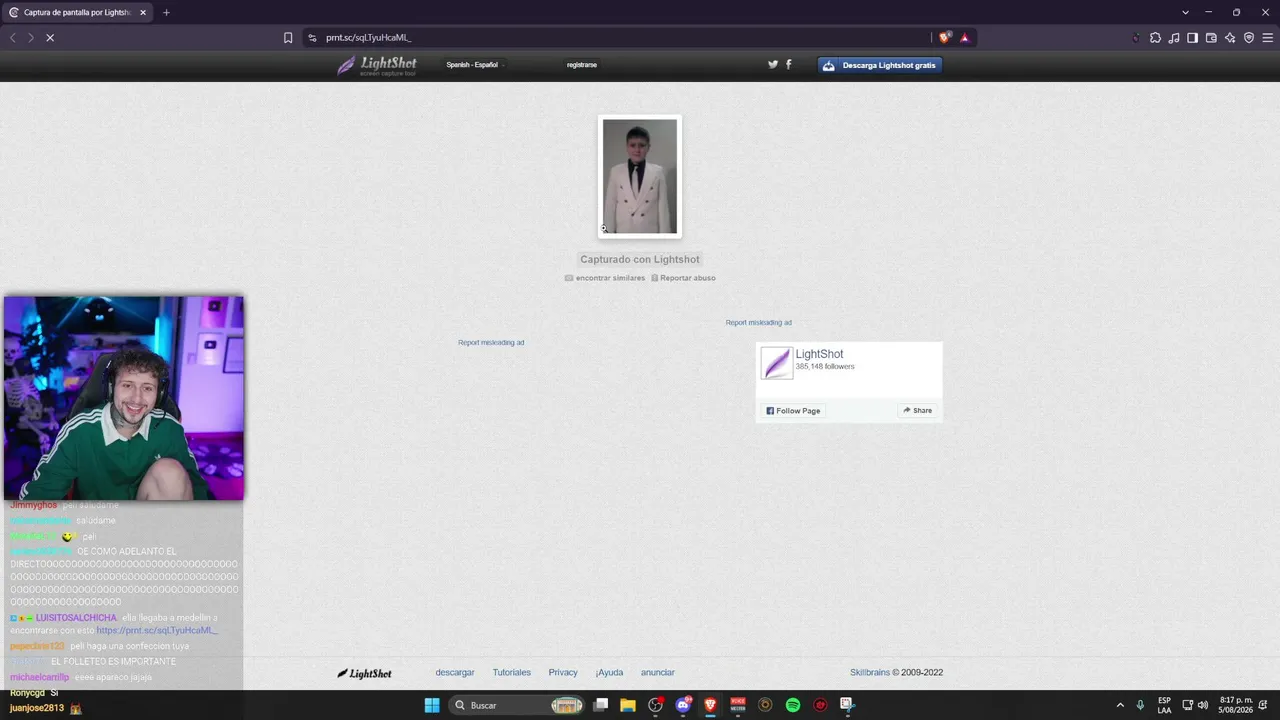Open the Privacy footer link
The height and width of the screenshot is (720, 1280).
[x=563, y=673]
